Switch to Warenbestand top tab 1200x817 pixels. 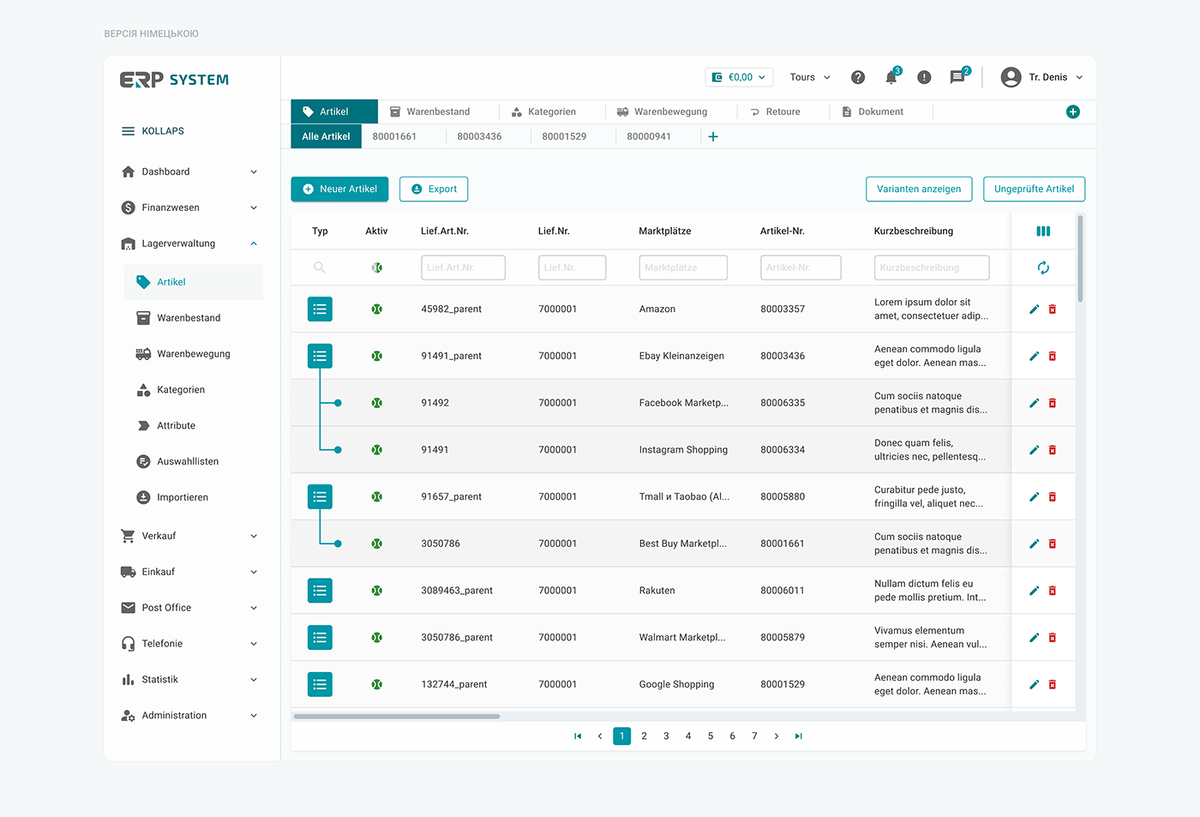pos(429,112)
